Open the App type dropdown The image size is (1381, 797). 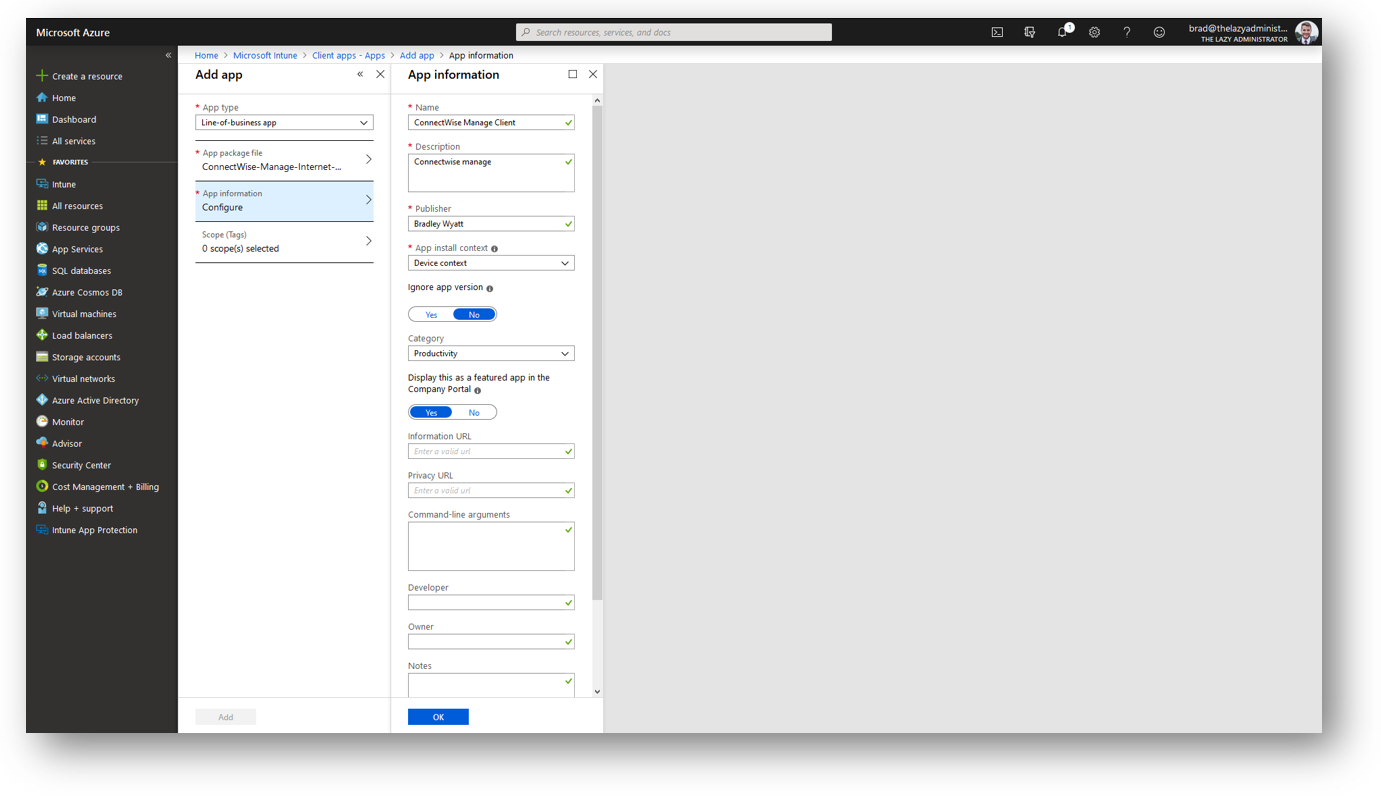tap(284, 122)
